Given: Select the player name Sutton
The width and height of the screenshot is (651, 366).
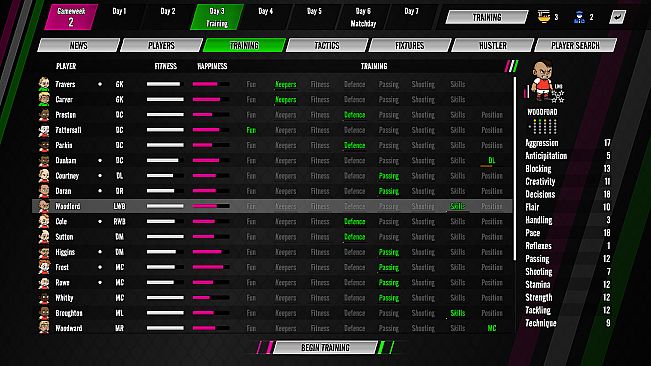Looking at the screenshot, I should click(x=64, y=237).
